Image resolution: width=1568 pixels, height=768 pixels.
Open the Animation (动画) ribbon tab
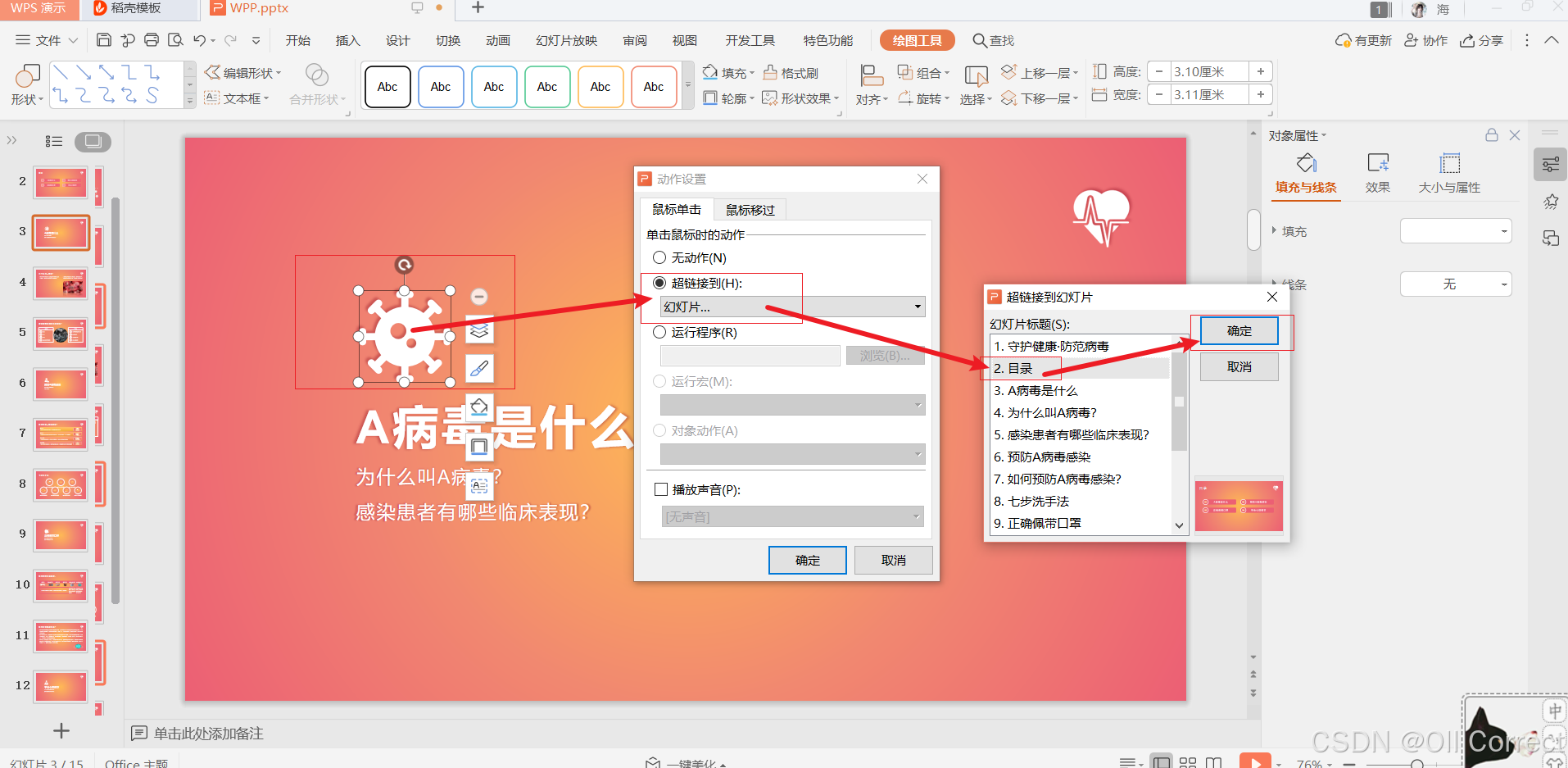click(498, 40)
